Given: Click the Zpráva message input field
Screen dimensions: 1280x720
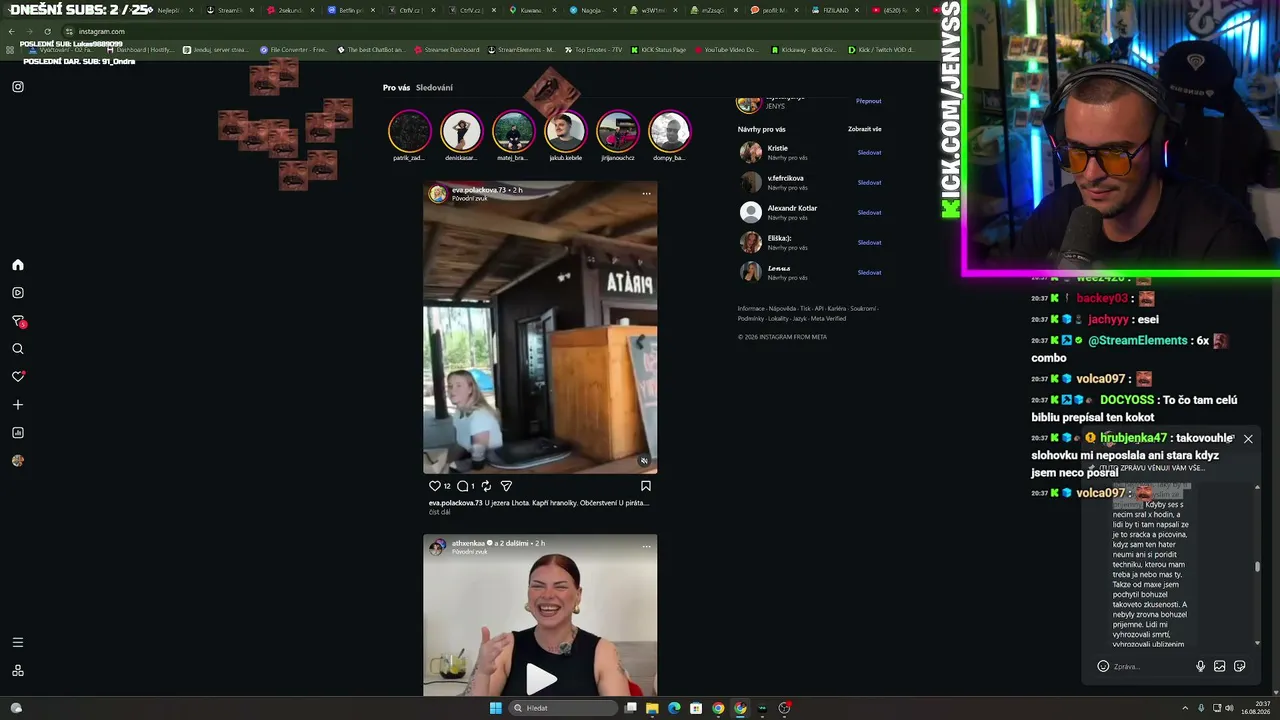Looking at the screenshot, I should click(1150, 667).
